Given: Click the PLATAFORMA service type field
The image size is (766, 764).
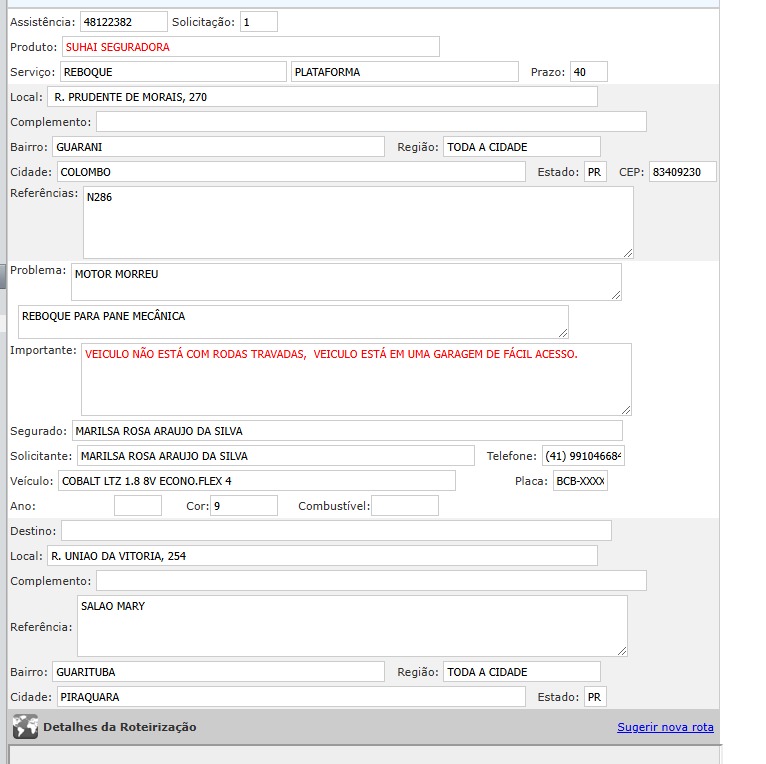Looking at the screenshot, I should click(404, 72).
